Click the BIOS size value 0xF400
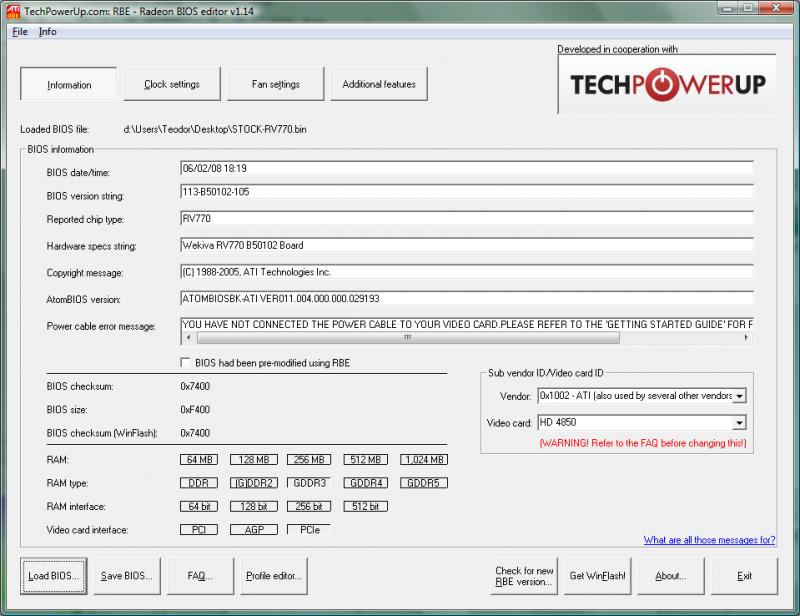 (x=195, y=410)
